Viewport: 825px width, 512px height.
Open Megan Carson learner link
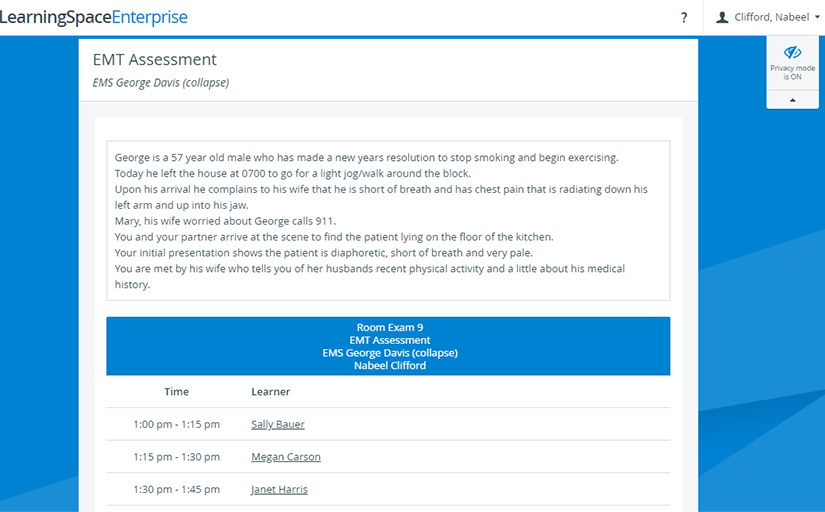click(286, 457)
